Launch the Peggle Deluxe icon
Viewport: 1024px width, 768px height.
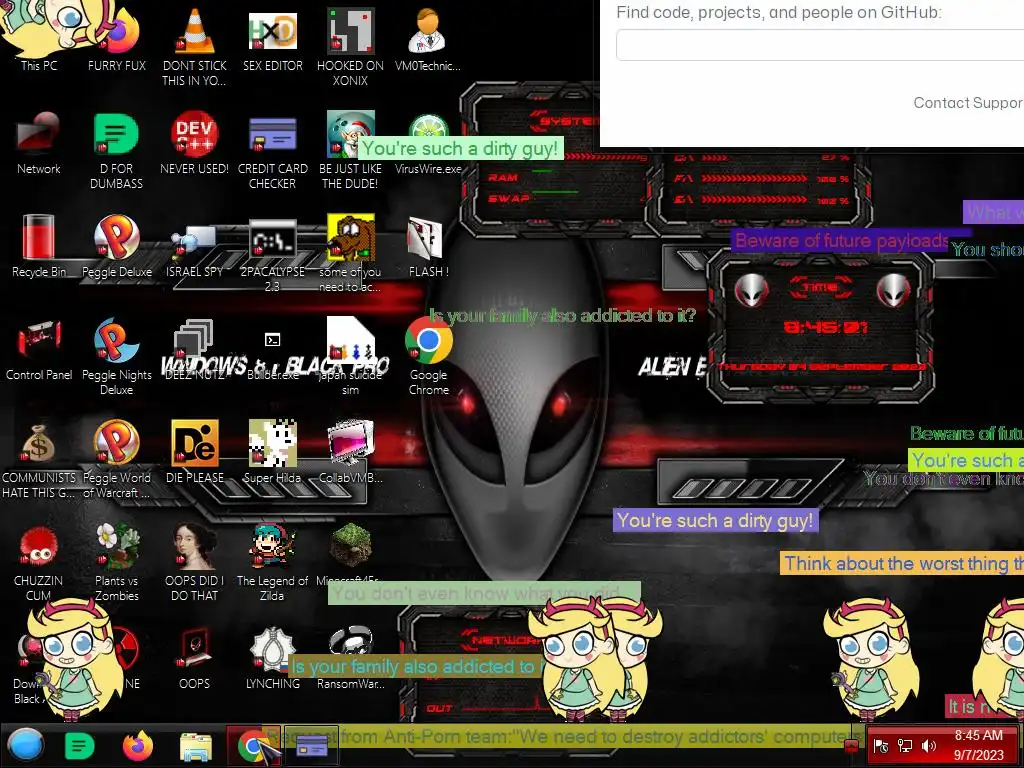pos(117,247)
